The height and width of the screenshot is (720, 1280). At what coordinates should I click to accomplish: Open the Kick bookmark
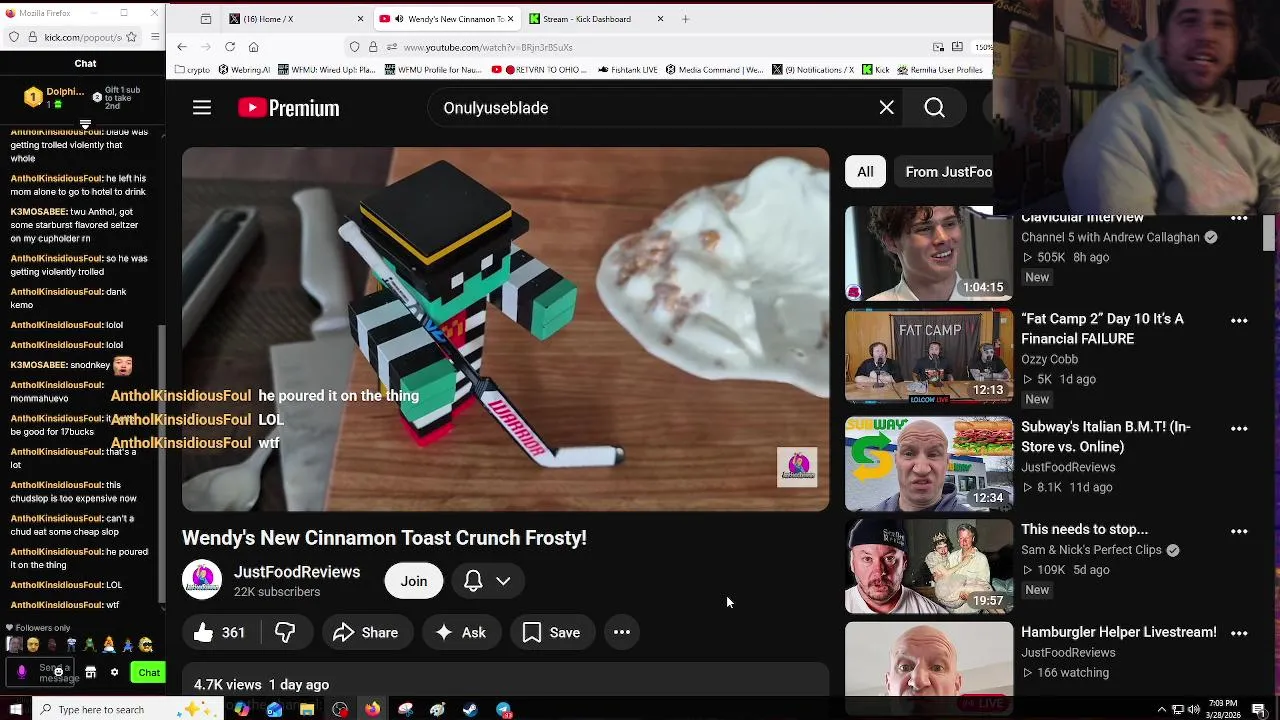[876, 70]
